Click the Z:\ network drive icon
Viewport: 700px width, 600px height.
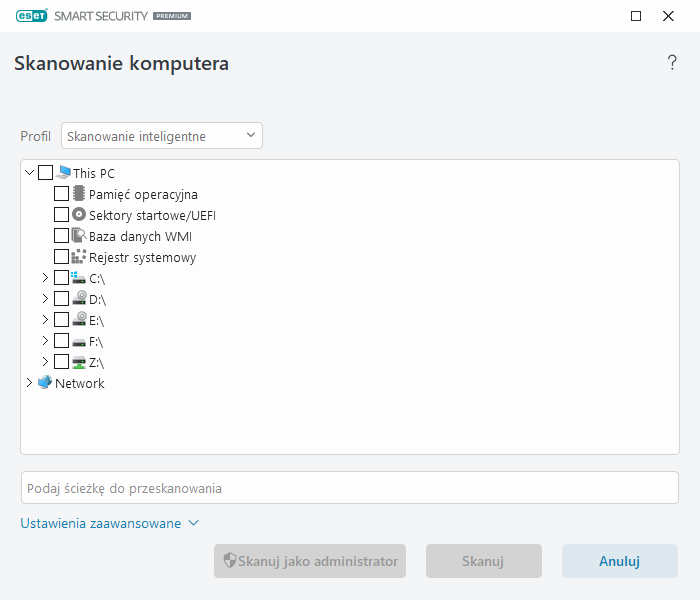tap(79, 362)
